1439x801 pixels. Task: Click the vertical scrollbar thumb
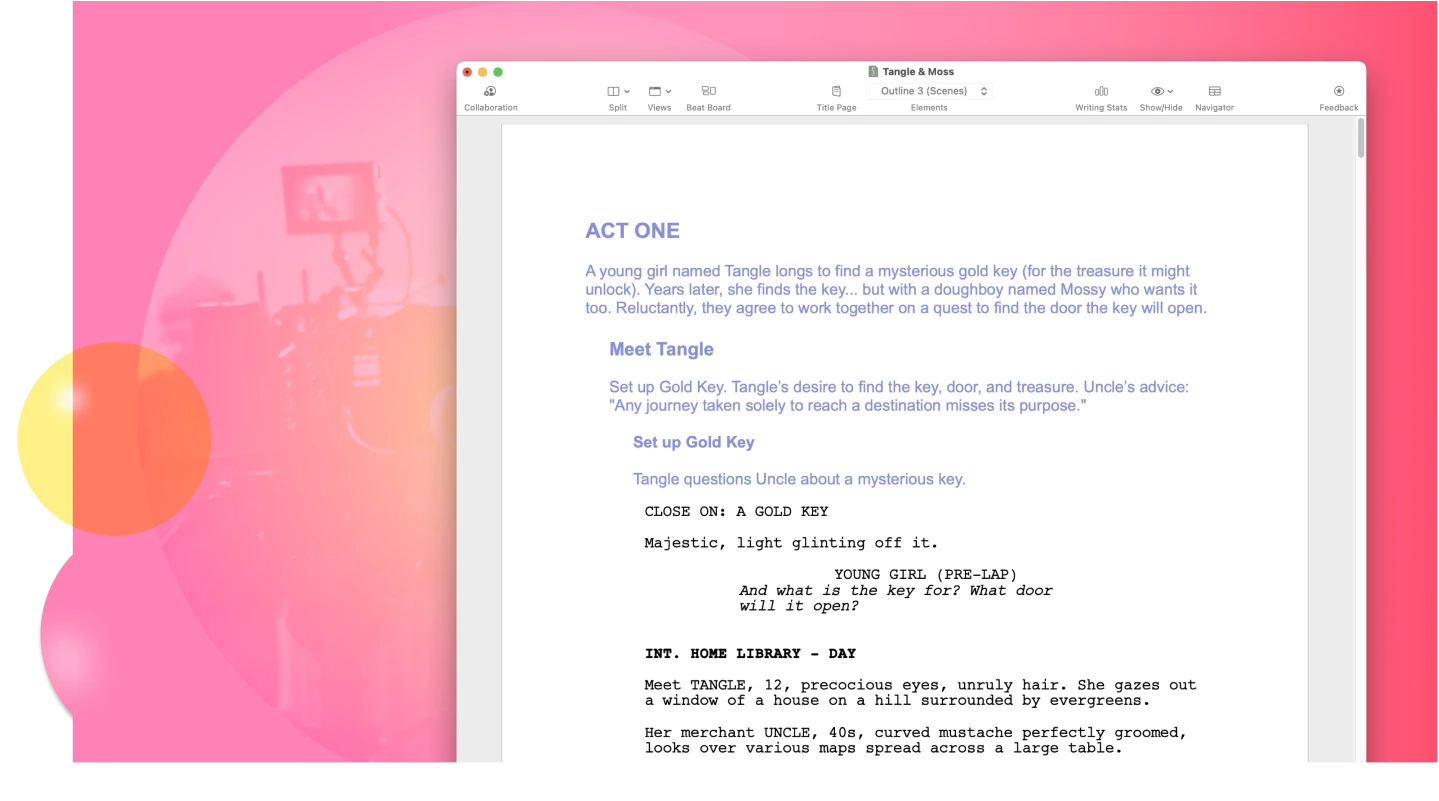point(1360,138)
